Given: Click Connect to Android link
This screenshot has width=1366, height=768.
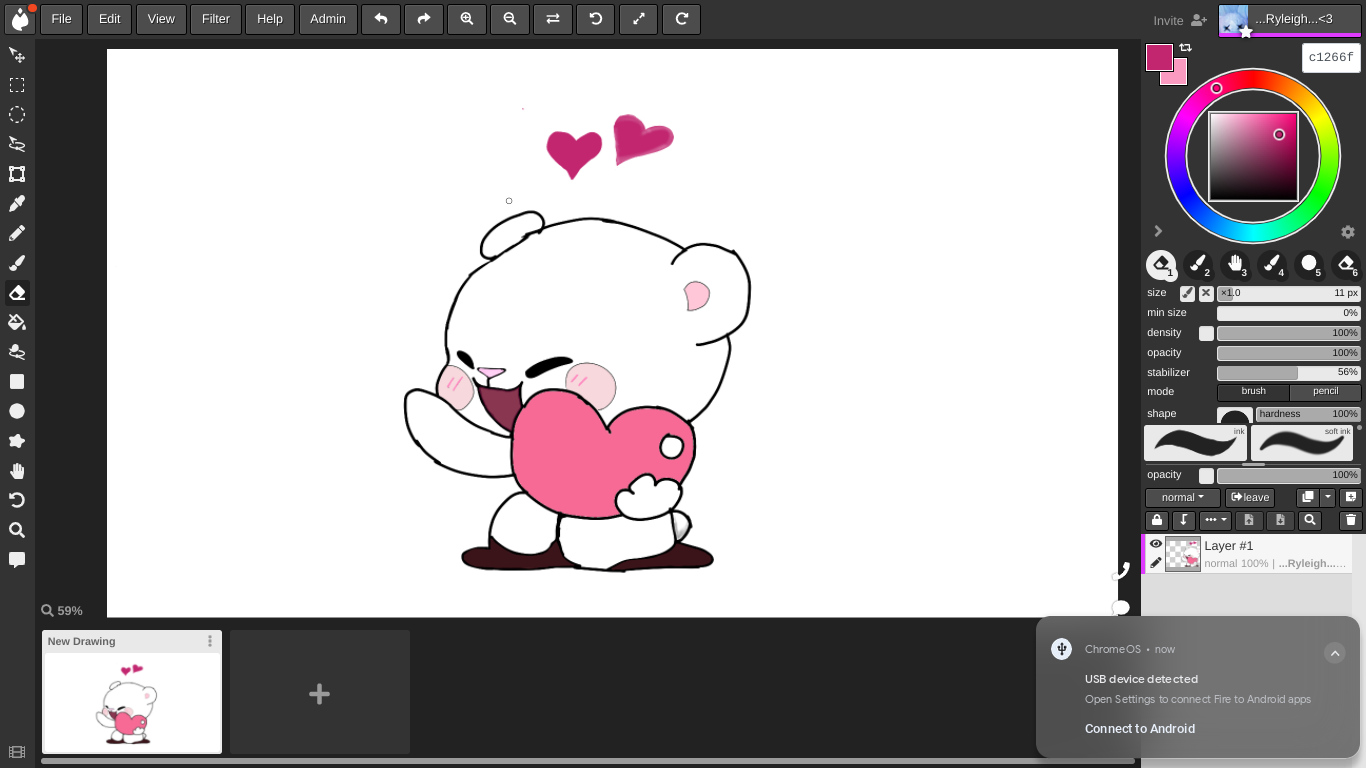Looking at the screenshot, I should pos(1140,729).
